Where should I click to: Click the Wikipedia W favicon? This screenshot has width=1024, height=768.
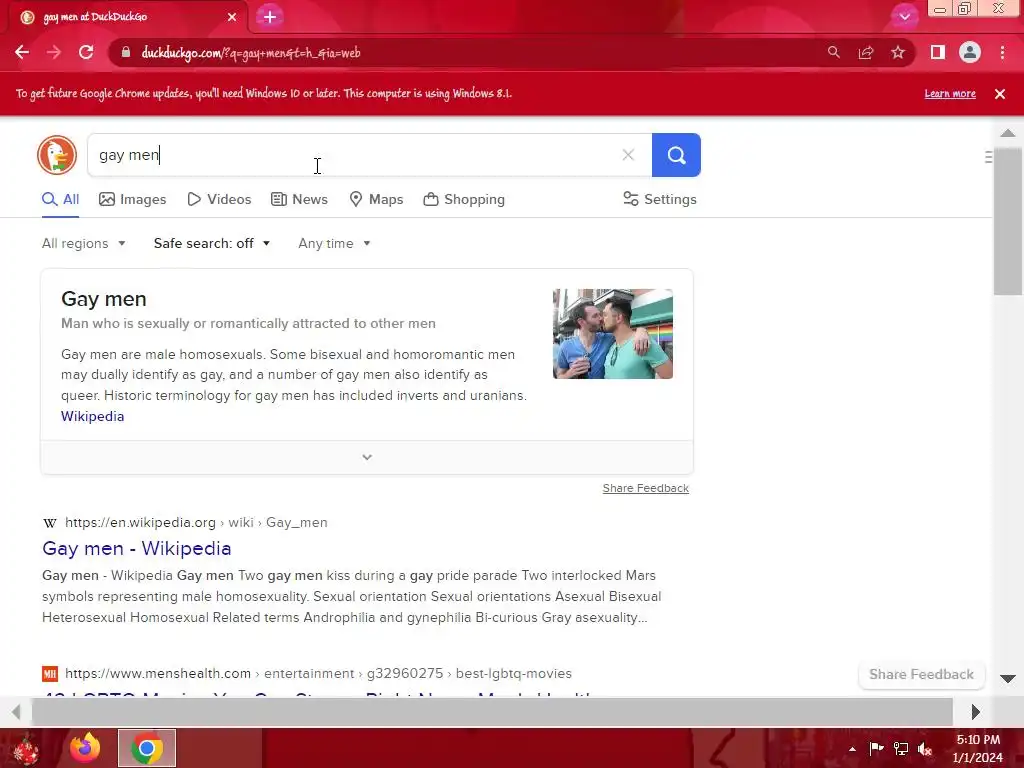50,522
